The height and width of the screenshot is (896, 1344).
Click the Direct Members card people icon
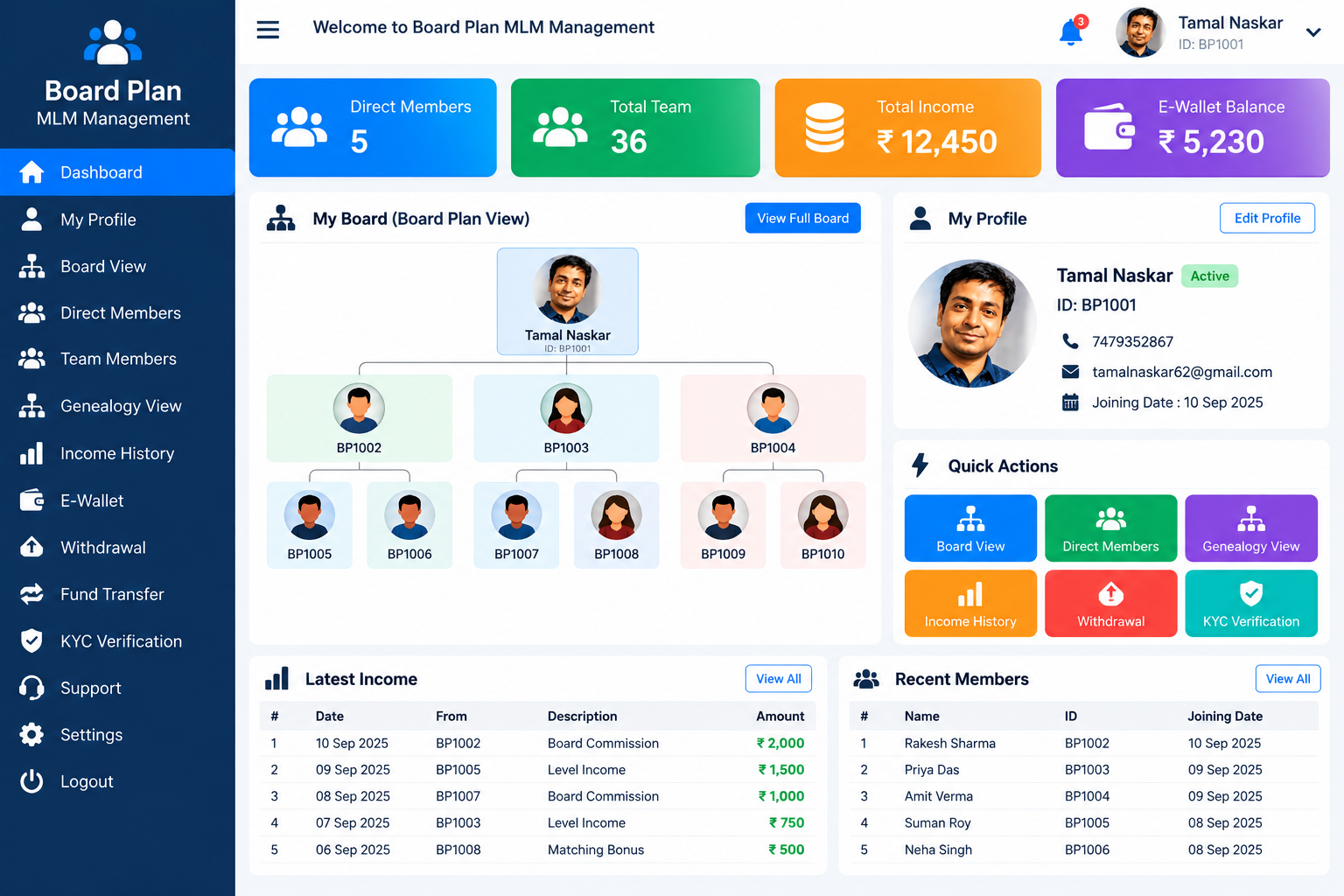pyautogui.click(x=299, y=128)
